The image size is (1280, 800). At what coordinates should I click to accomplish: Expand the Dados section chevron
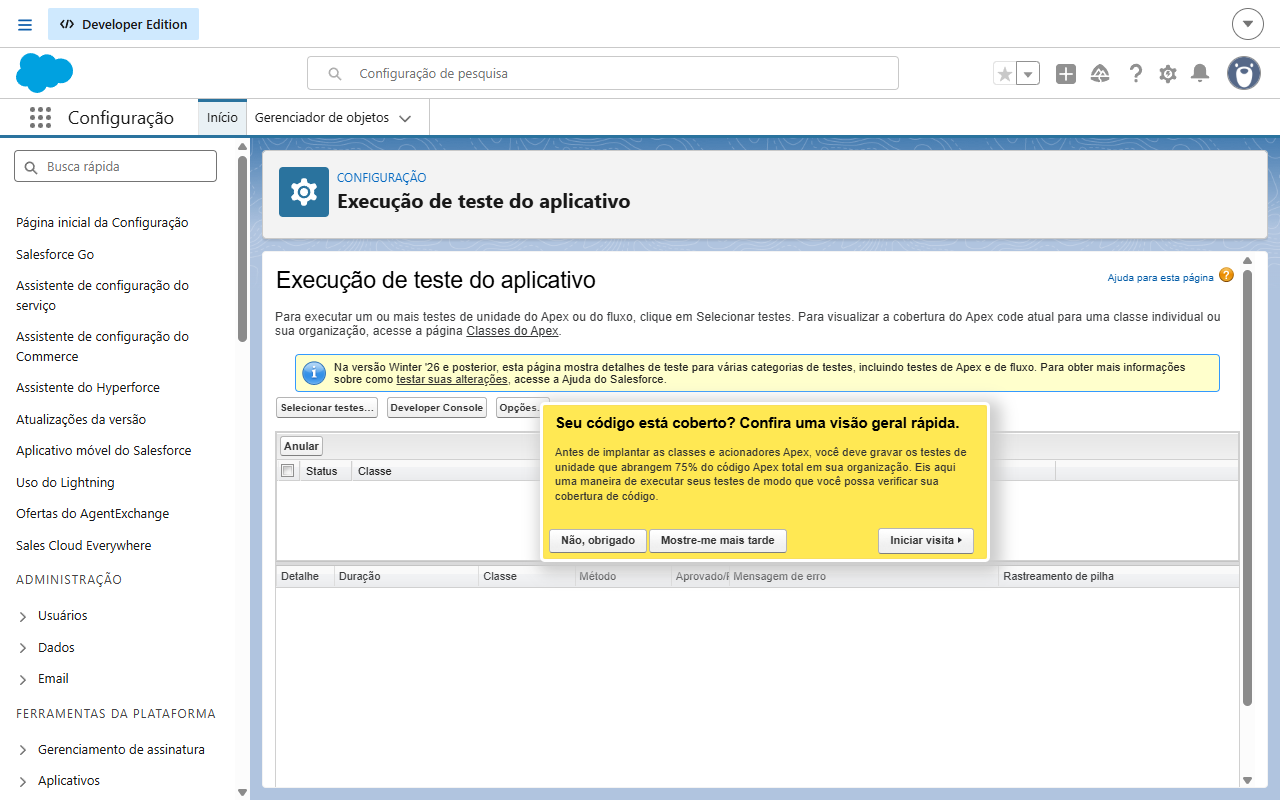pos(23,648)
